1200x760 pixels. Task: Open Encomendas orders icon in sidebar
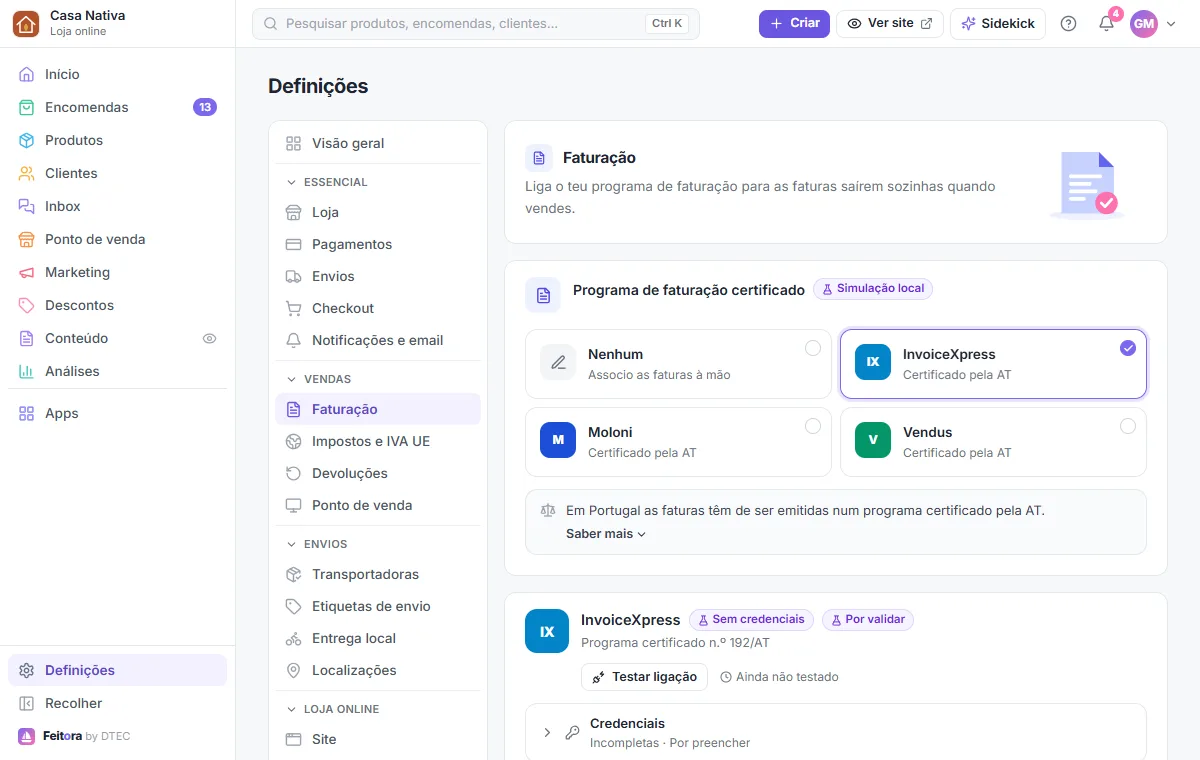pyautogui.click(x=27, y=107)
